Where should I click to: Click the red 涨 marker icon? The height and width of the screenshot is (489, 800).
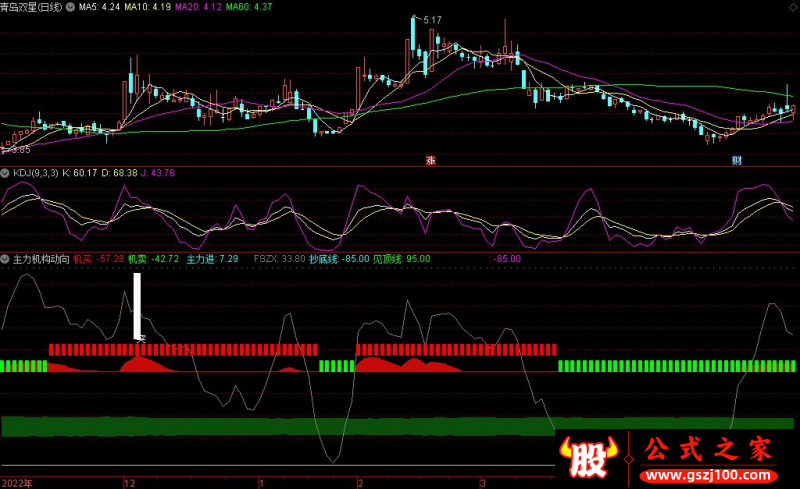click(431, 160)
